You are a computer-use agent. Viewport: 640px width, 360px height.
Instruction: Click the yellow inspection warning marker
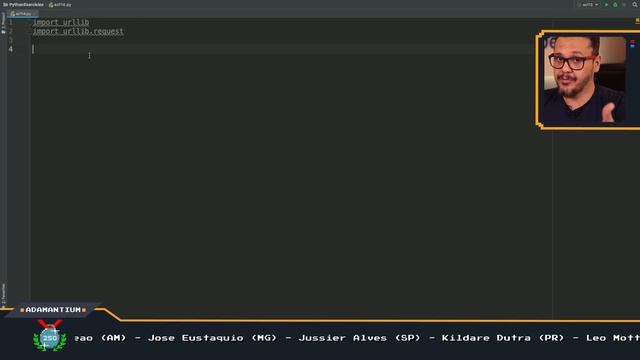[637, 20]
